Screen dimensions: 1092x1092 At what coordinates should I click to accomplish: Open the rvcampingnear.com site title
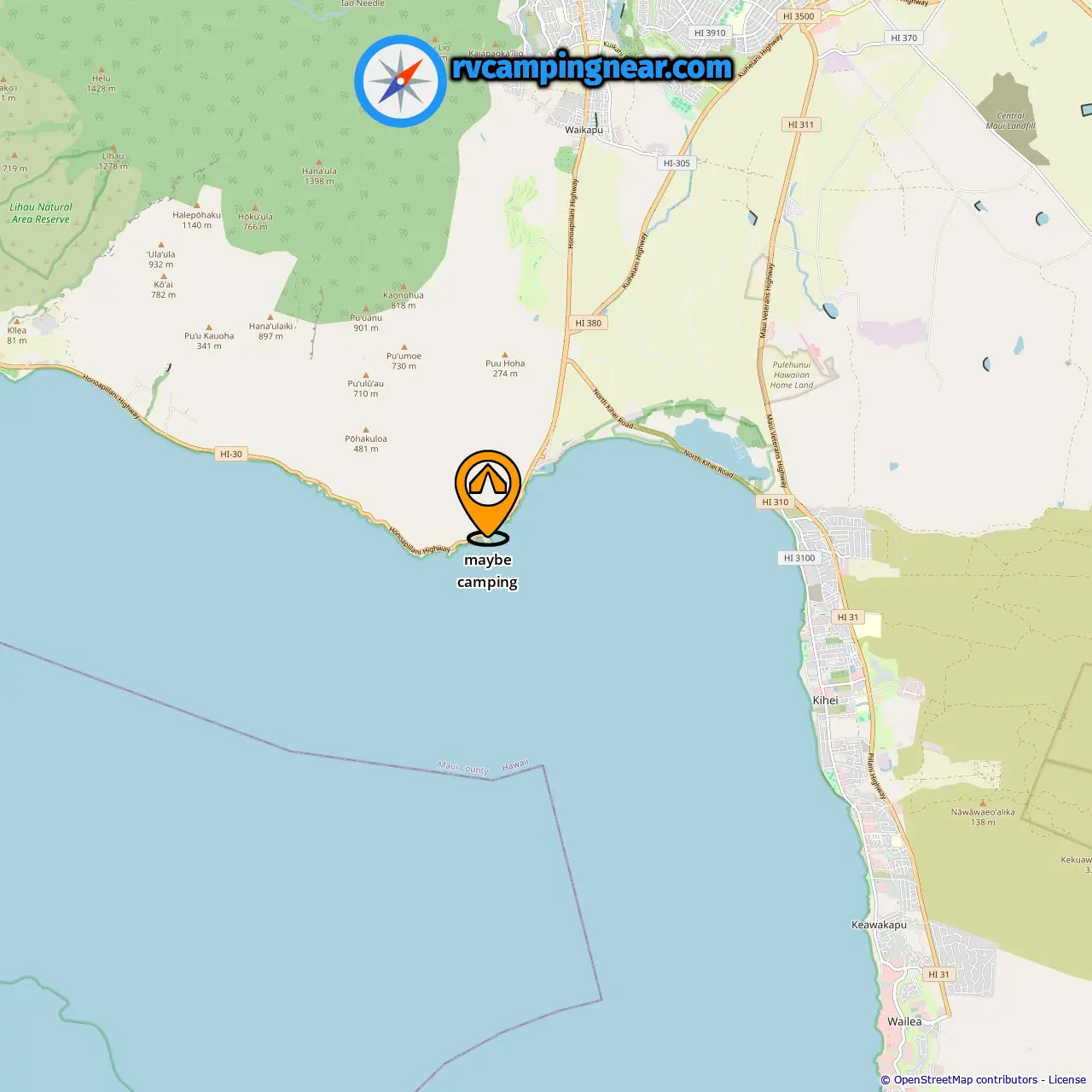click(592, 67)
